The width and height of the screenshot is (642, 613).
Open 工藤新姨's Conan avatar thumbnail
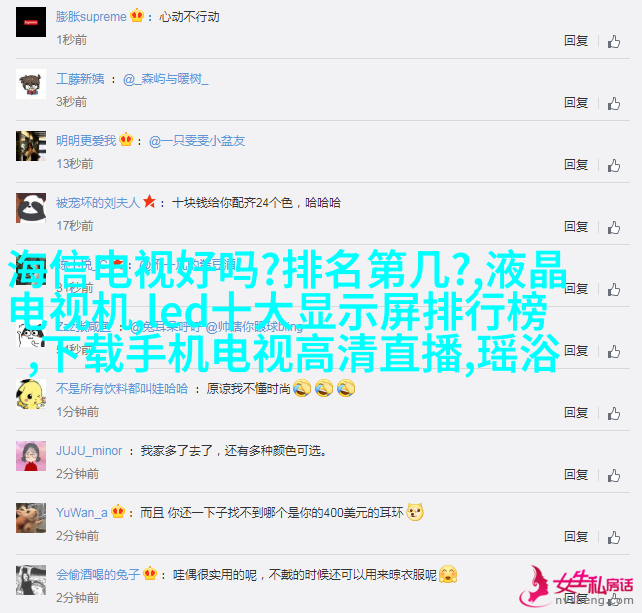point(31,84)
